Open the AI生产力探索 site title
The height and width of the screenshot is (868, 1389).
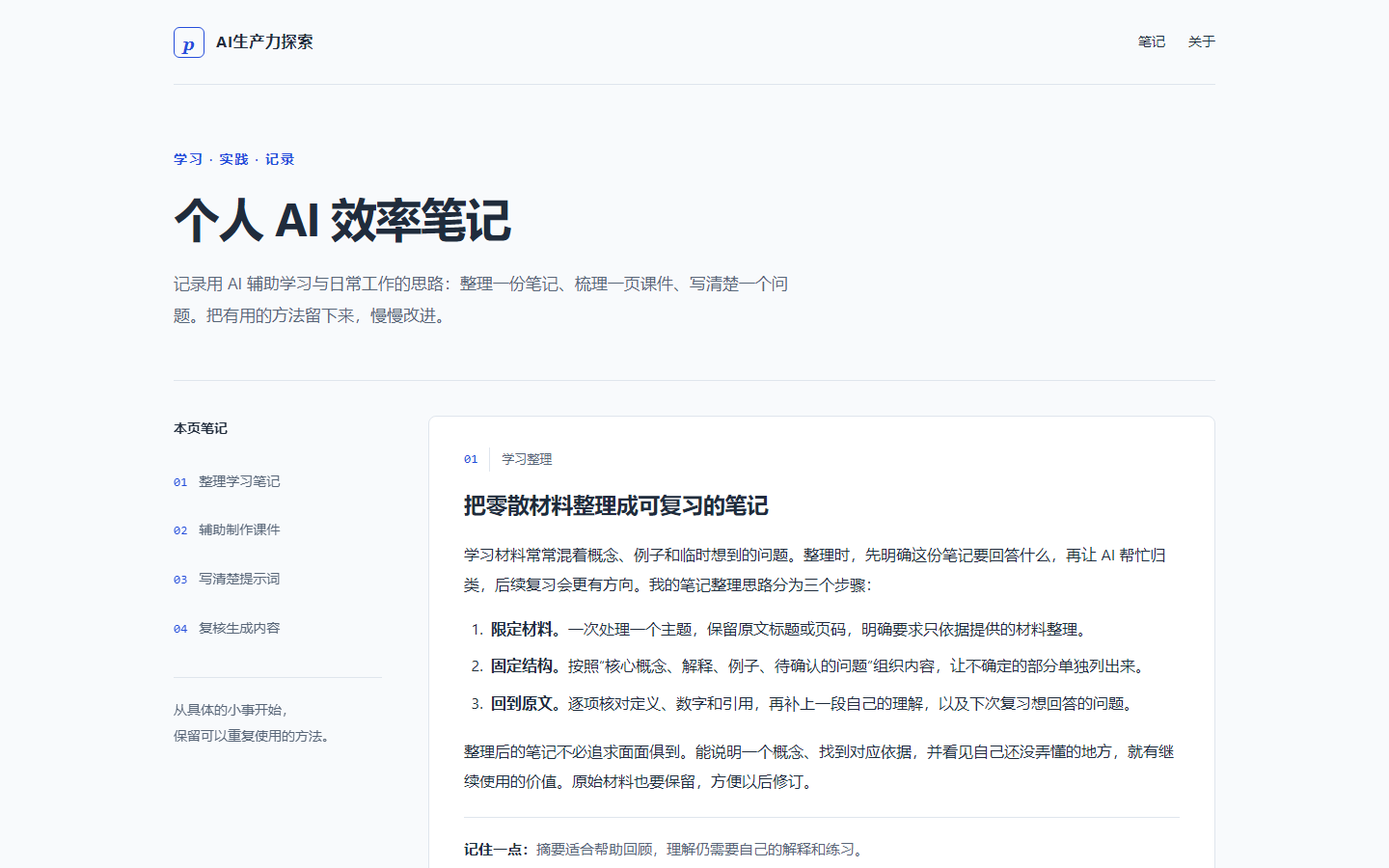click(x=264, y=42)
